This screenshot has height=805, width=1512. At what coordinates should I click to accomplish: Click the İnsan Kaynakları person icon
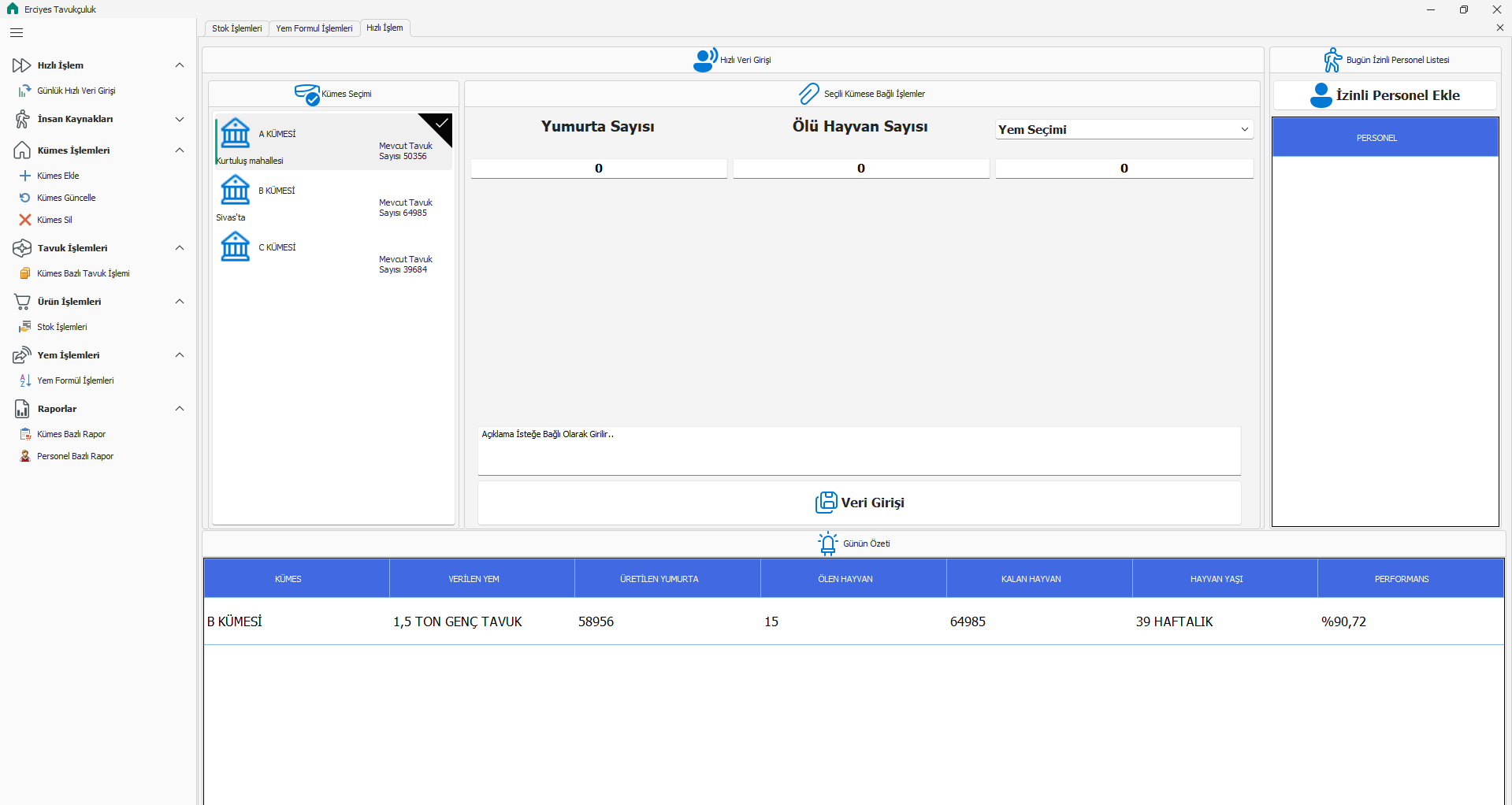[22, 119]
